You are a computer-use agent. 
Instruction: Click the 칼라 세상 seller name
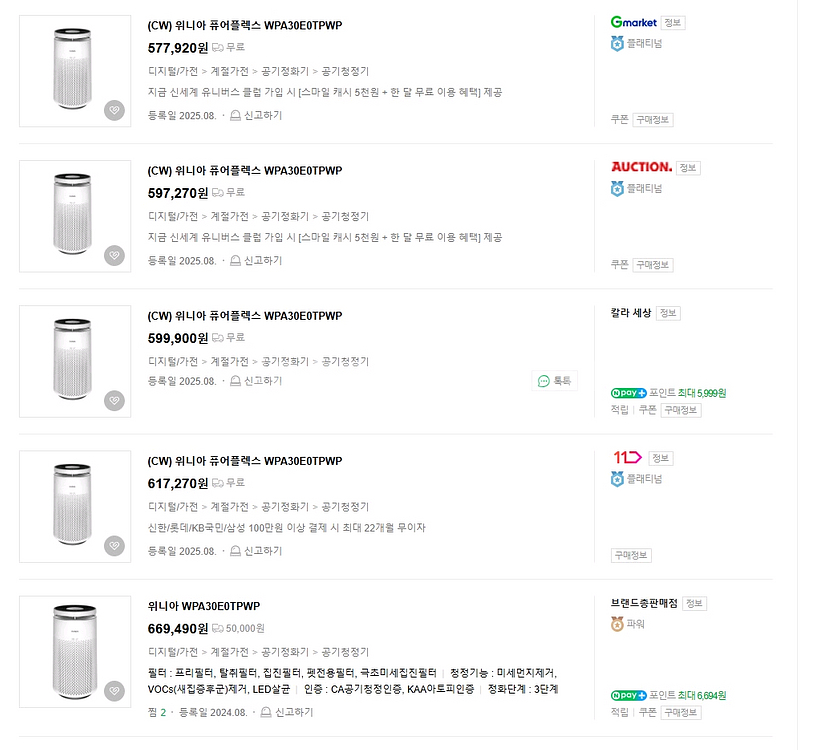[x=631, y=313]
